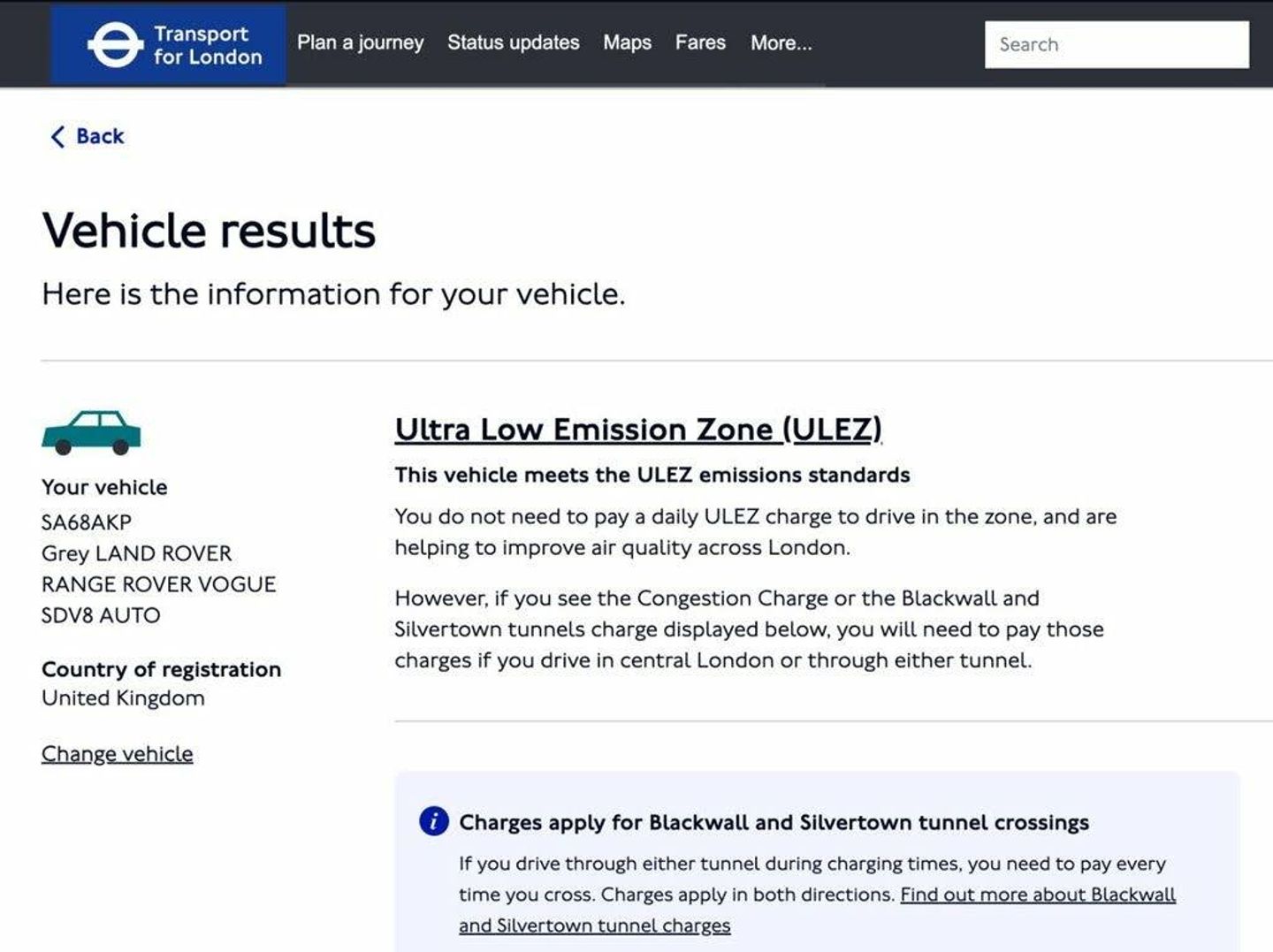Open the Plan a journey menu
The image size is (1273, 952).
(360, 42)
